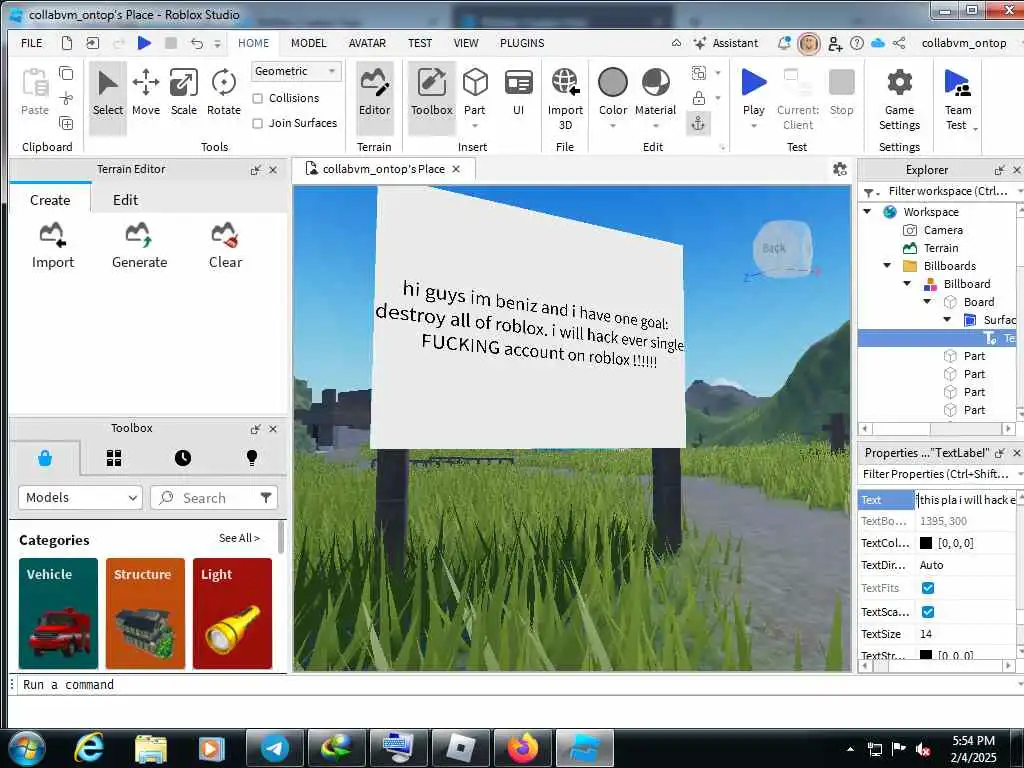1024x768 pixels.
Task: Click the TextColor3 black swatch
Action: click(x=926, y=543)
